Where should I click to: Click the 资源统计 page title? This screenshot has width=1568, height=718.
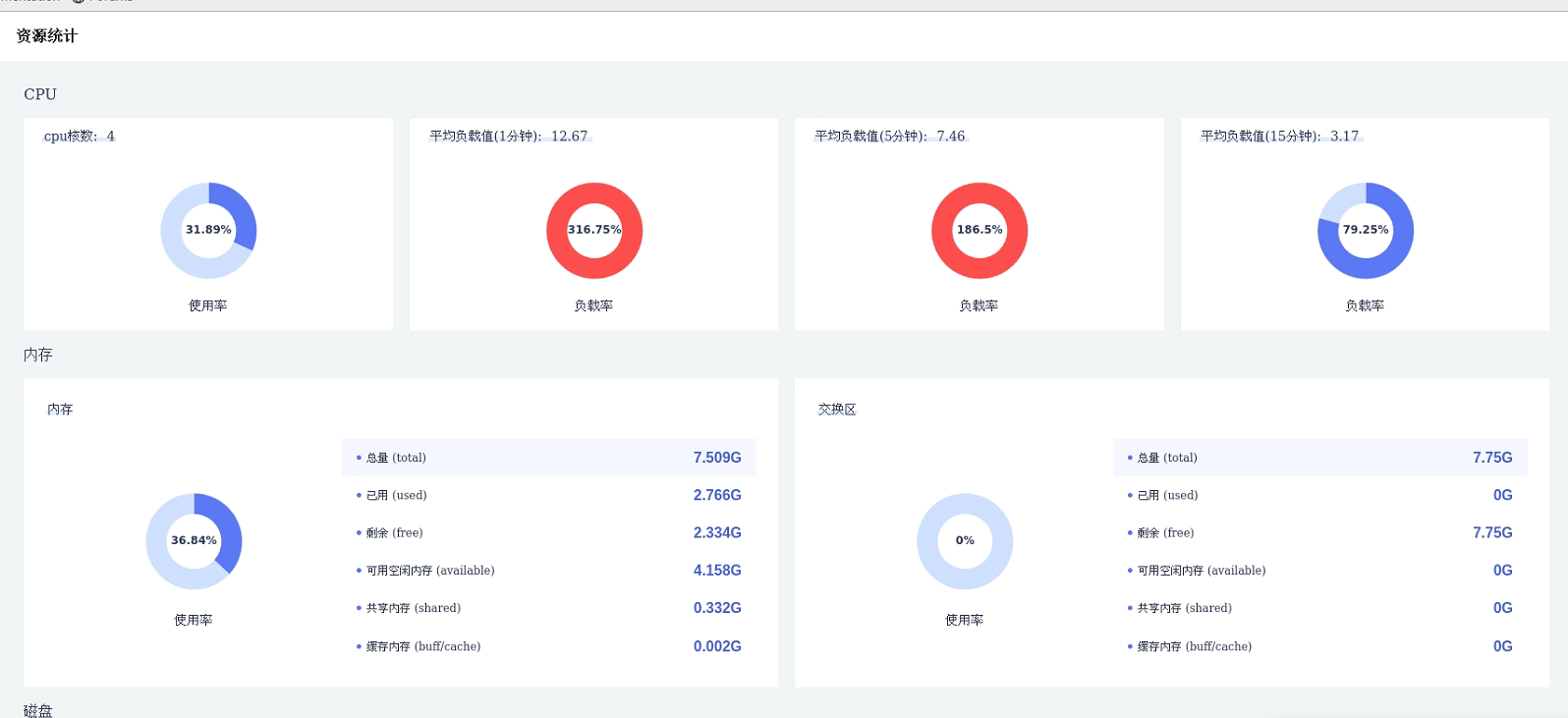[46, 35]
